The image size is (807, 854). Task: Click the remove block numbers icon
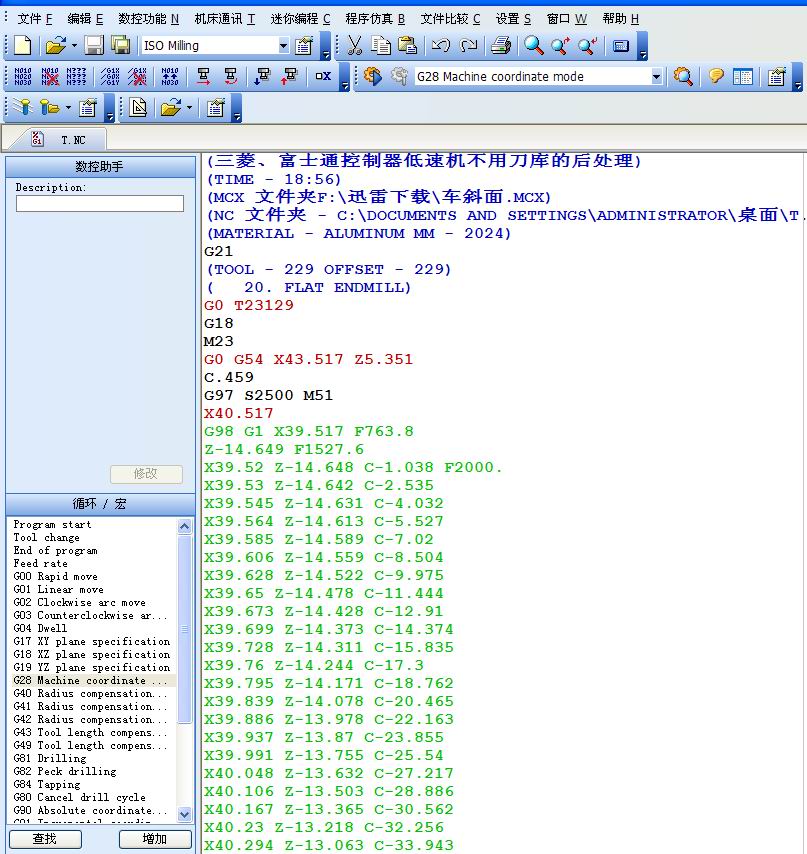50,77
